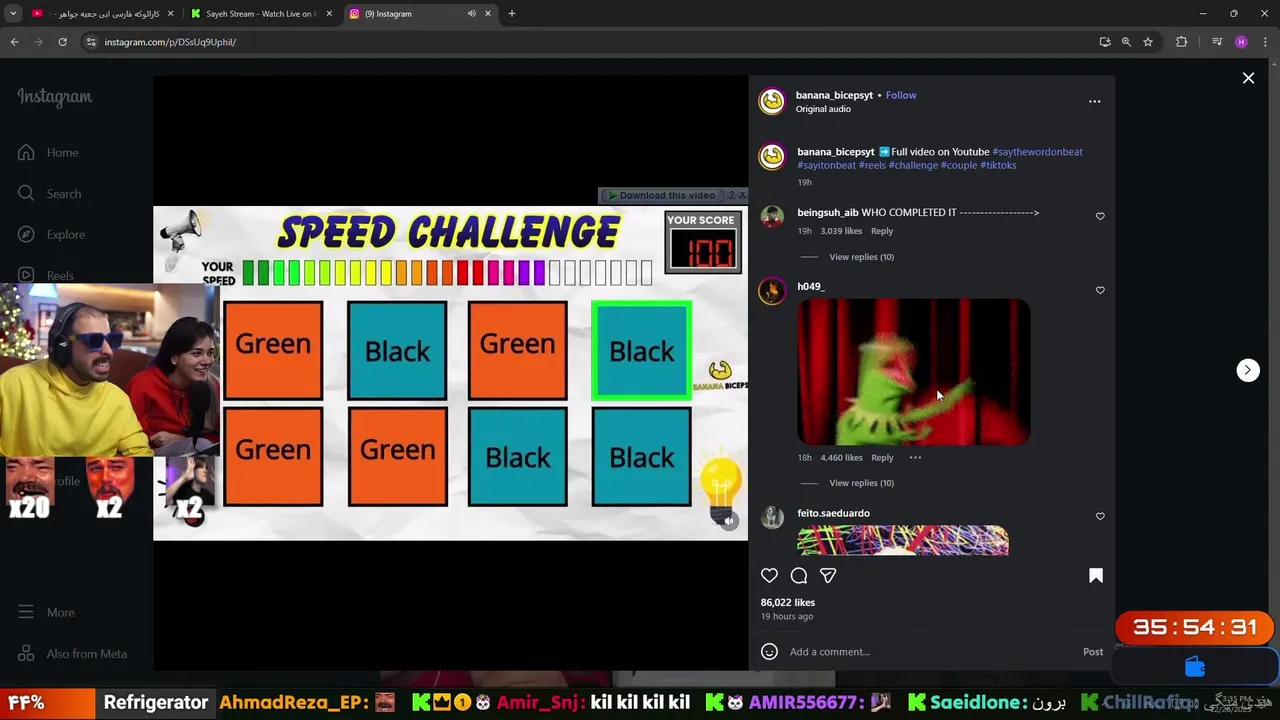The height and width of the screenshot is (720, 1280).
Task: Bookmark this page with the star icon
Action: click(1148, 42)
